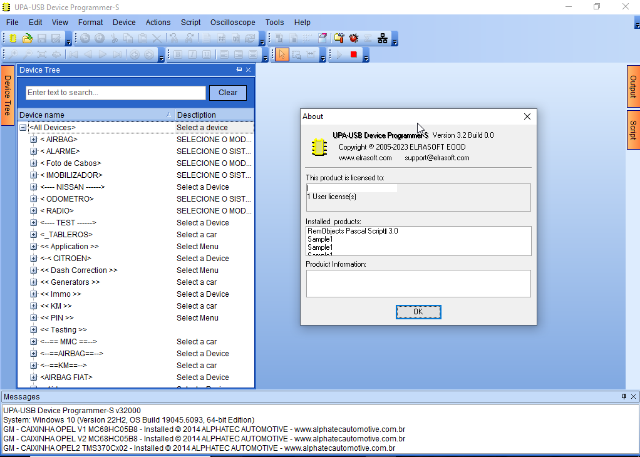Expand the <-< CITROEN> tree node
Image resolution: width=640 pixels, height=457 pixels.
33,258
